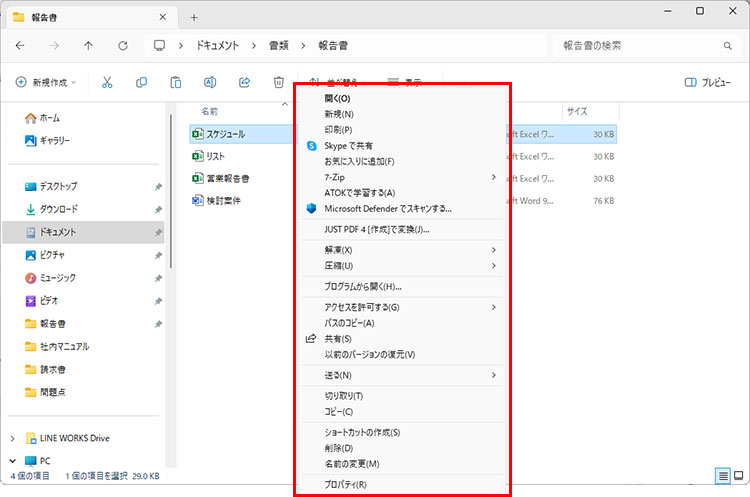Screen dimensions: 750x497
Task: Expand the 送る(N) submenu
Action: click(x=494, y=375)
